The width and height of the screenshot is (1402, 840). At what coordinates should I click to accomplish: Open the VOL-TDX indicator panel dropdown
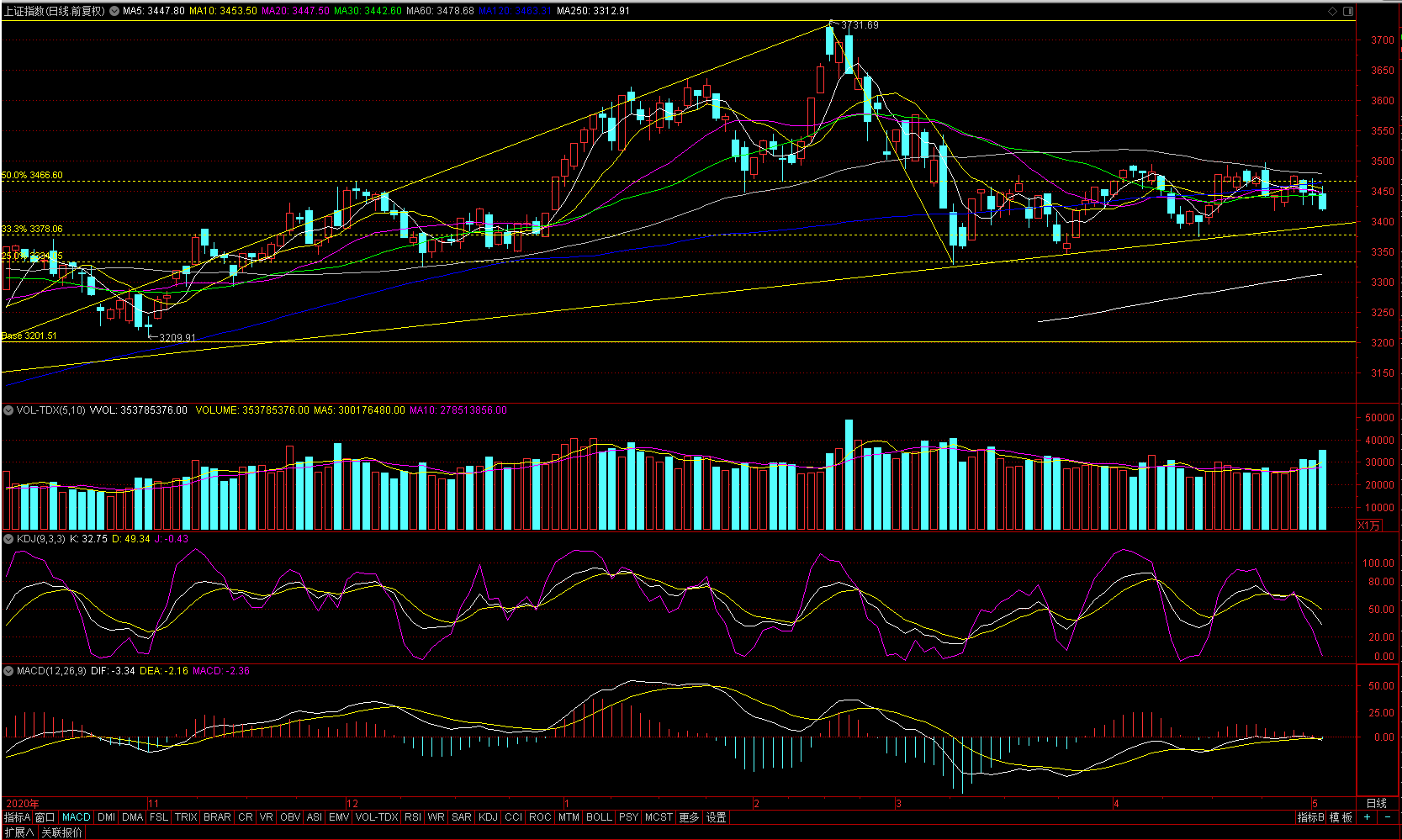[8, 410]
